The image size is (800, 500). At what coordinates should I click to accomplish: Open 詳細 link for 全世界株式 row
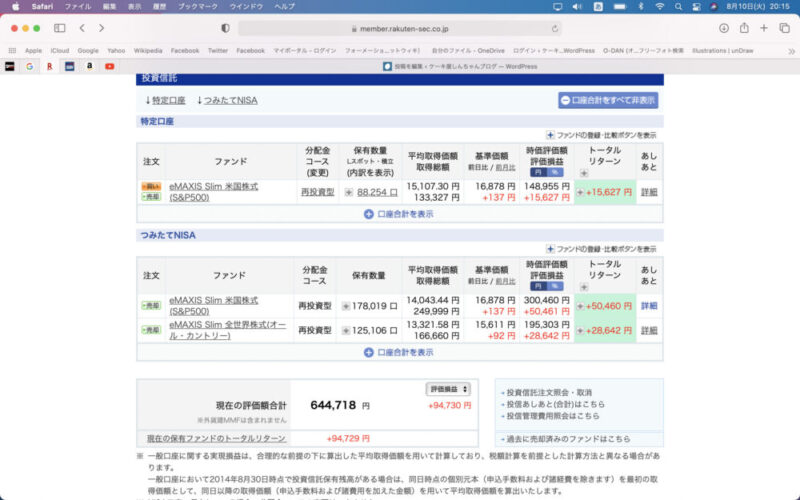pos(649,331)
